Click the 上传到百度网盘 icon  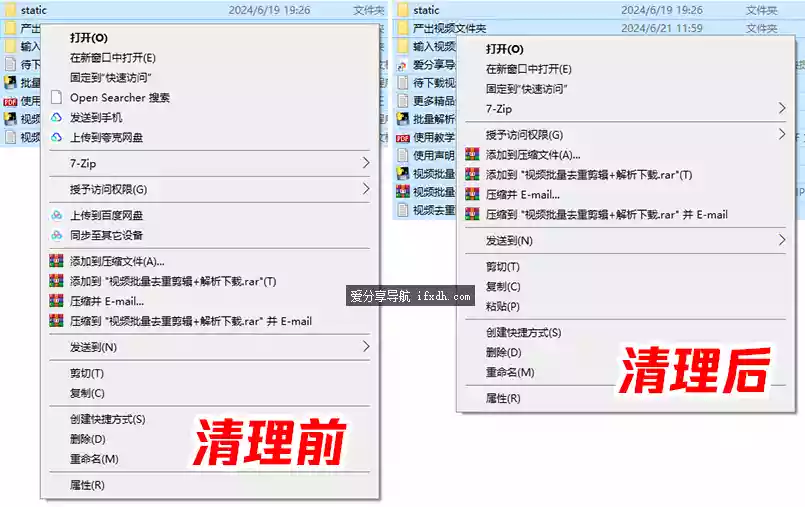click(x=56, y=215)
